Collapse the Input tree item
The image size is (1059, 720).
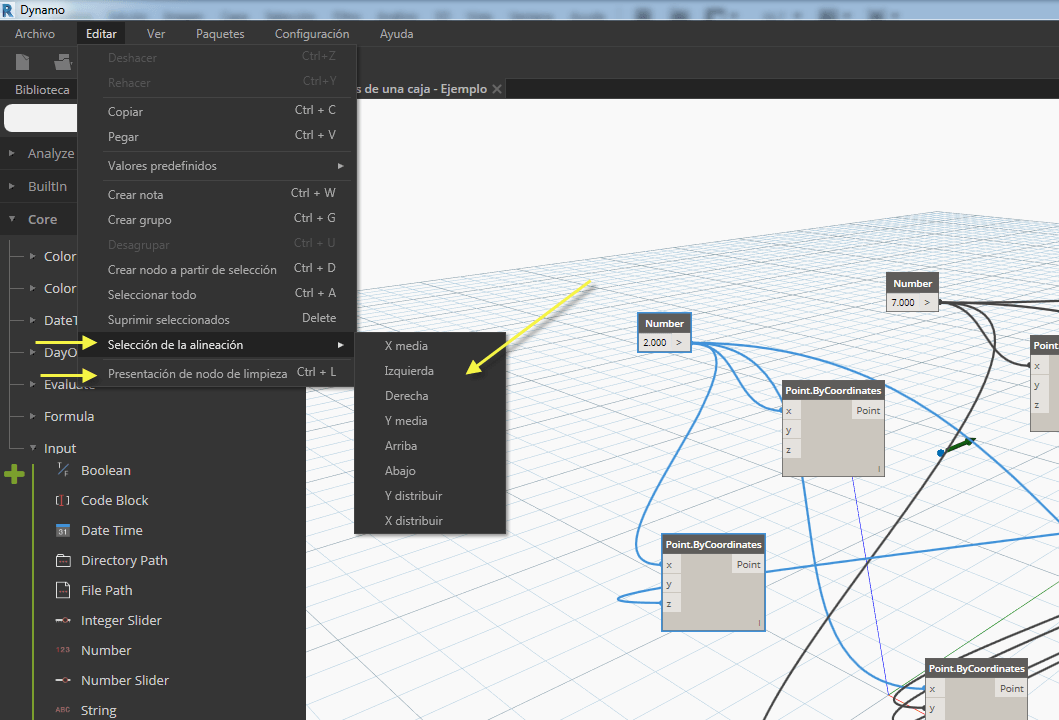[x=32, y=448]
